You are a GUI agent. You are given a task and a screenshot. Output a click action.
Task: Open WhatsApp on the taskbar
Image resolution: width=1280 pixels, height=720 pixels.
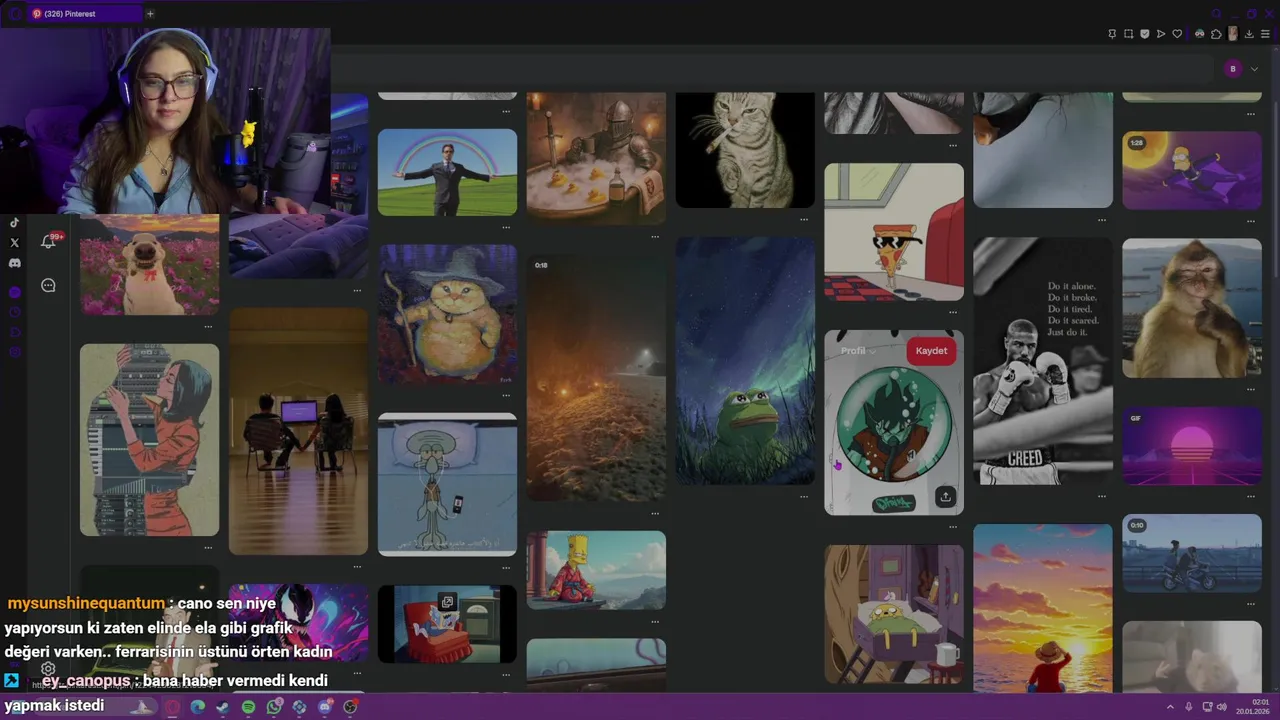pos(274,707)
